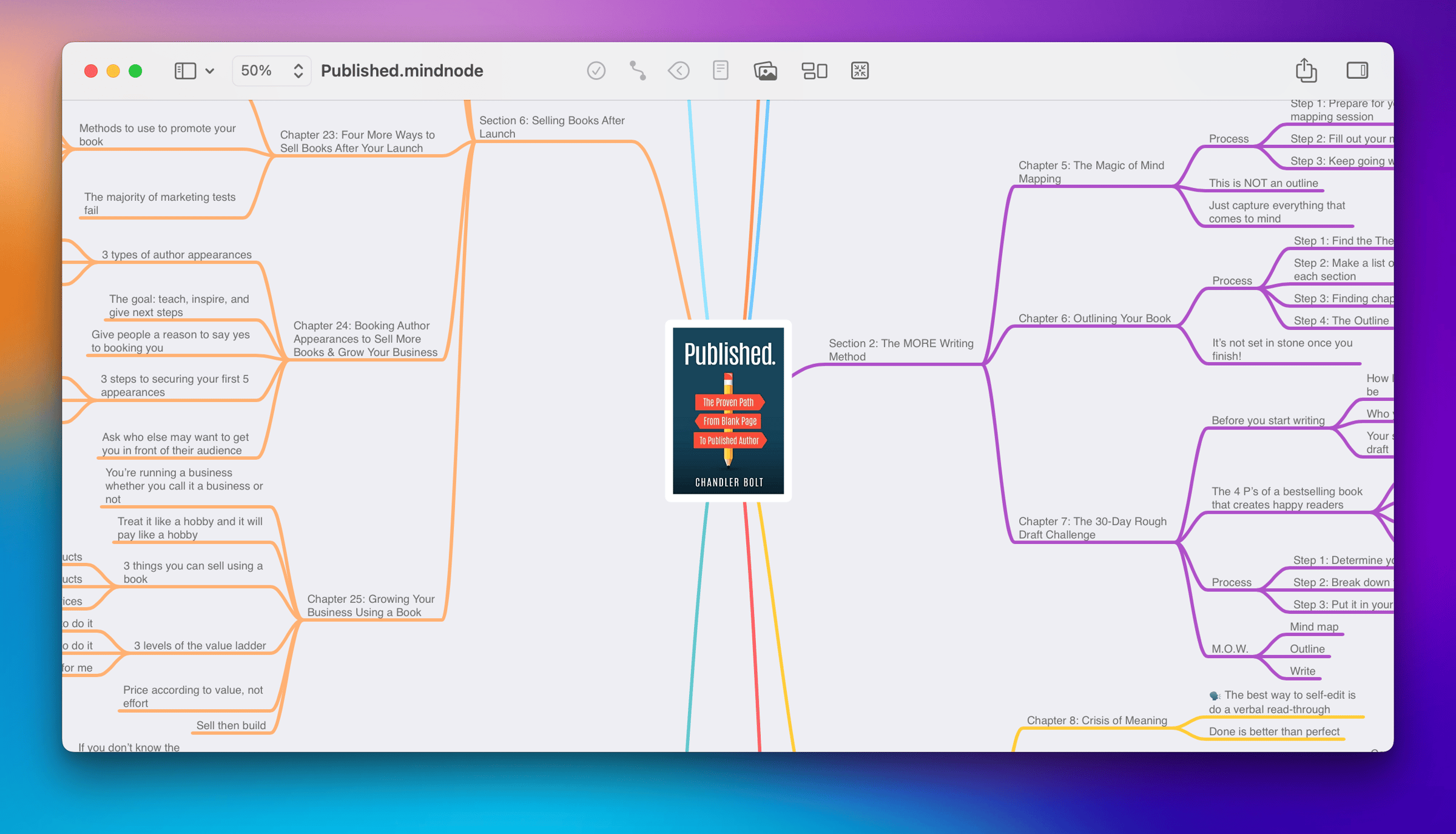
Task: Select node The goal: teach, inspire, and give next steps
Action: 179,306
